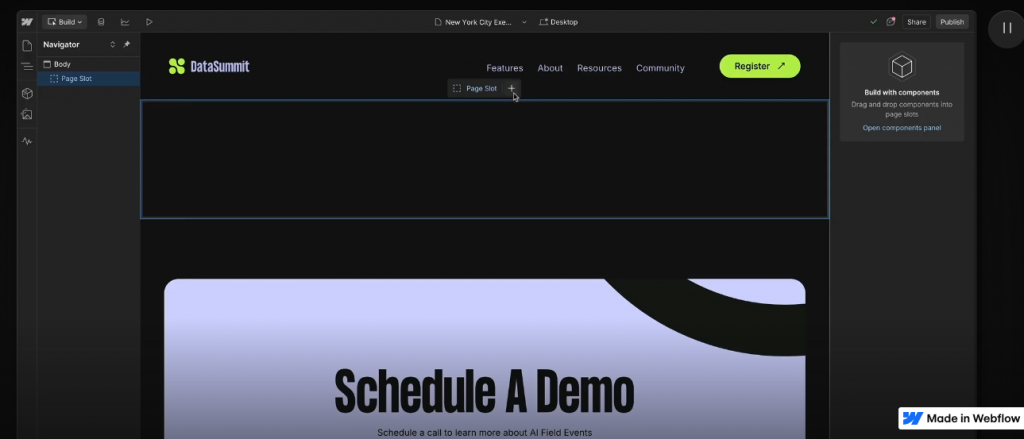Pin the Navigator panel
The height and width of the screenshot is (439, 1024).
(x=127, y=44)
